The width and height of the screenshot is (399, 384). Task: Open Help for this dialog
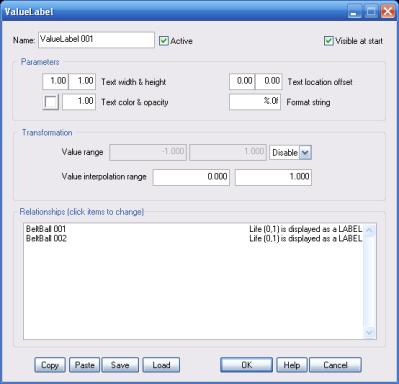[x=292, y=365]
